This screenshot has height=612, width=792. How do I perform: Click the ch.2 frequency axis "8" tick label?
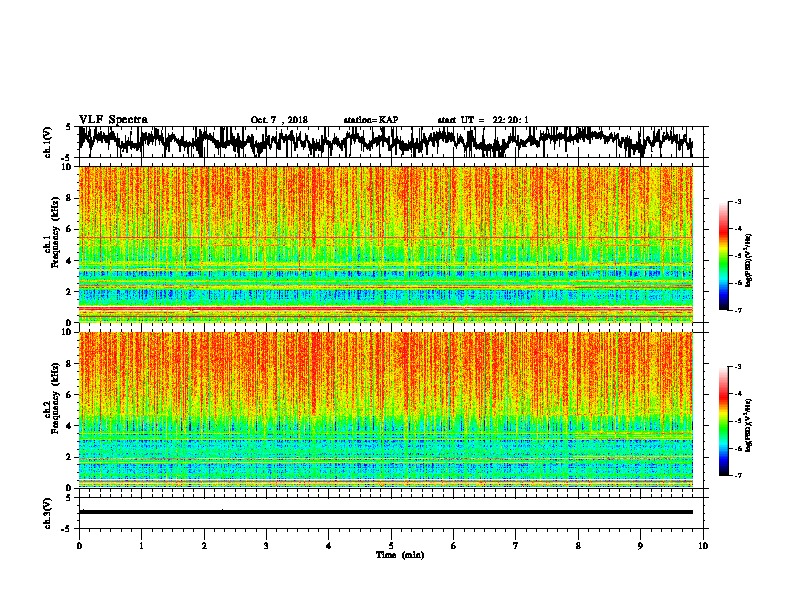[x=69, y=364]
